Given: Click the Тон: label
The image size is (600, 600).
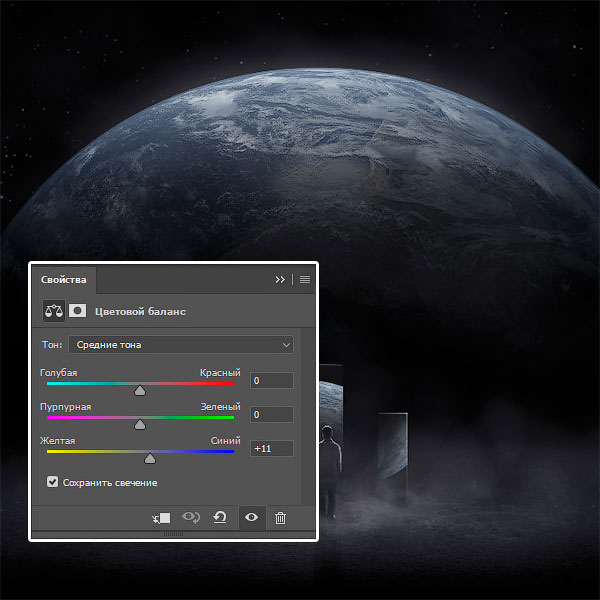Looking at the screenshot, I should pyautogui.click(x=52, y=345).
